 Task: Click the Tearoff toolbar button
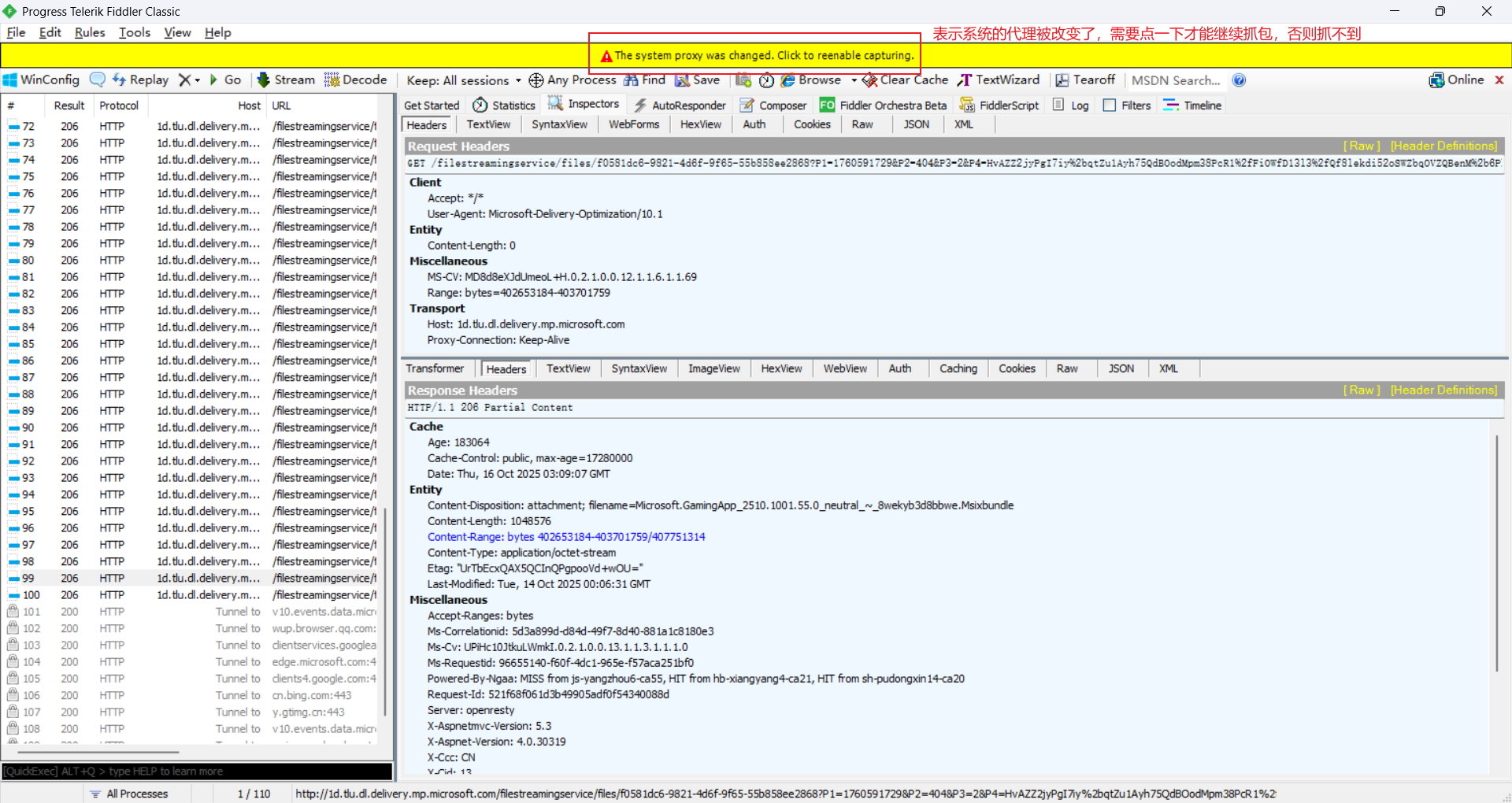click(x=1085, y=80)
